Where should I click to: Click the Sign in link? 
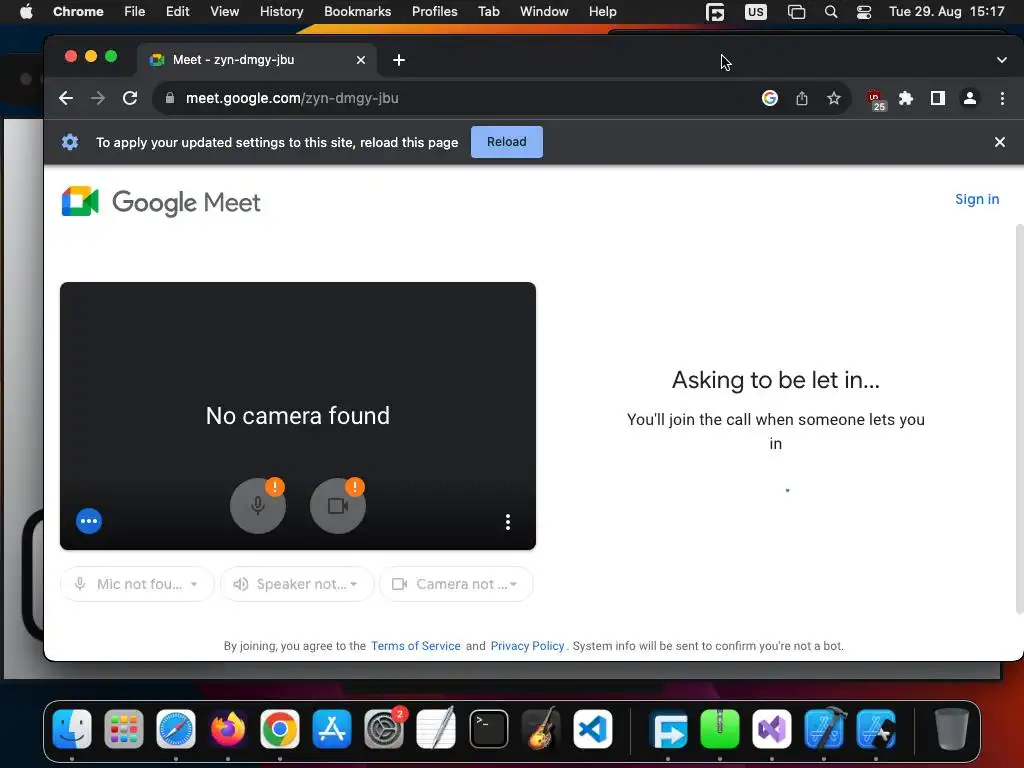click(x=977, y=199)
